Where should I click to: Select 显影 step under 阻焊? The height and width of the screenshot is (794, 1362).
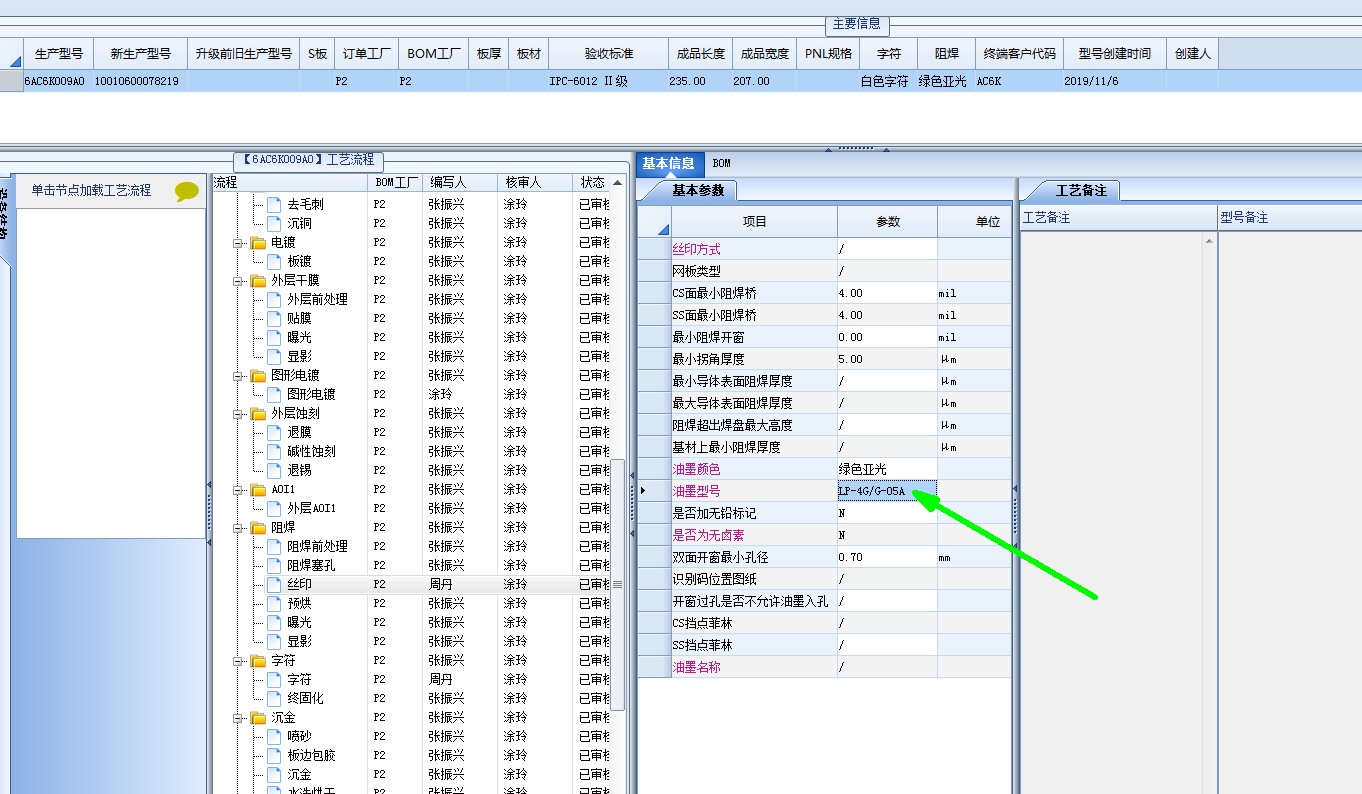(x=299, y=641)
